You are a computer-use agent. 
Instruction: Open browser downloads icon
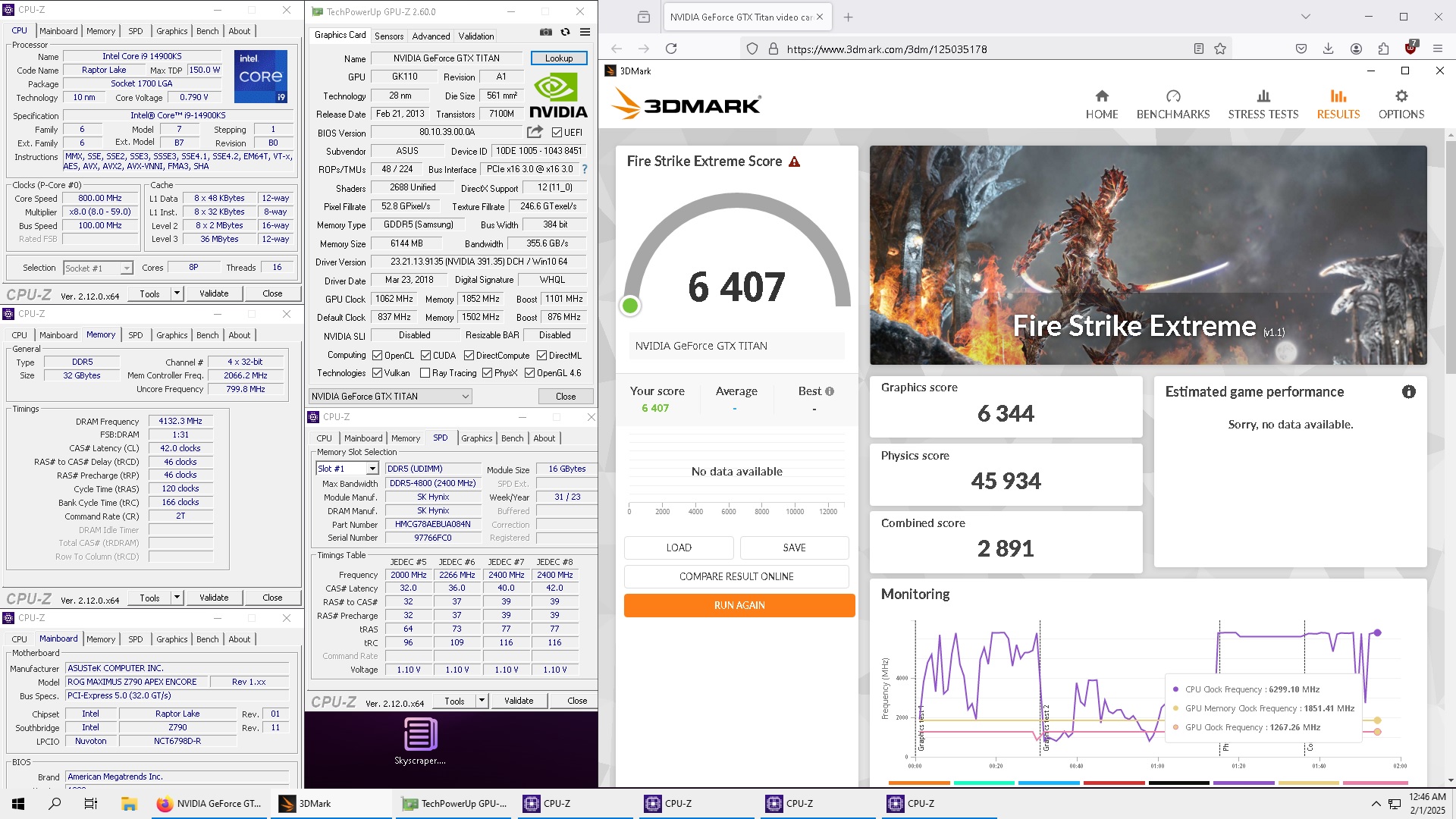coord(1328,49)
